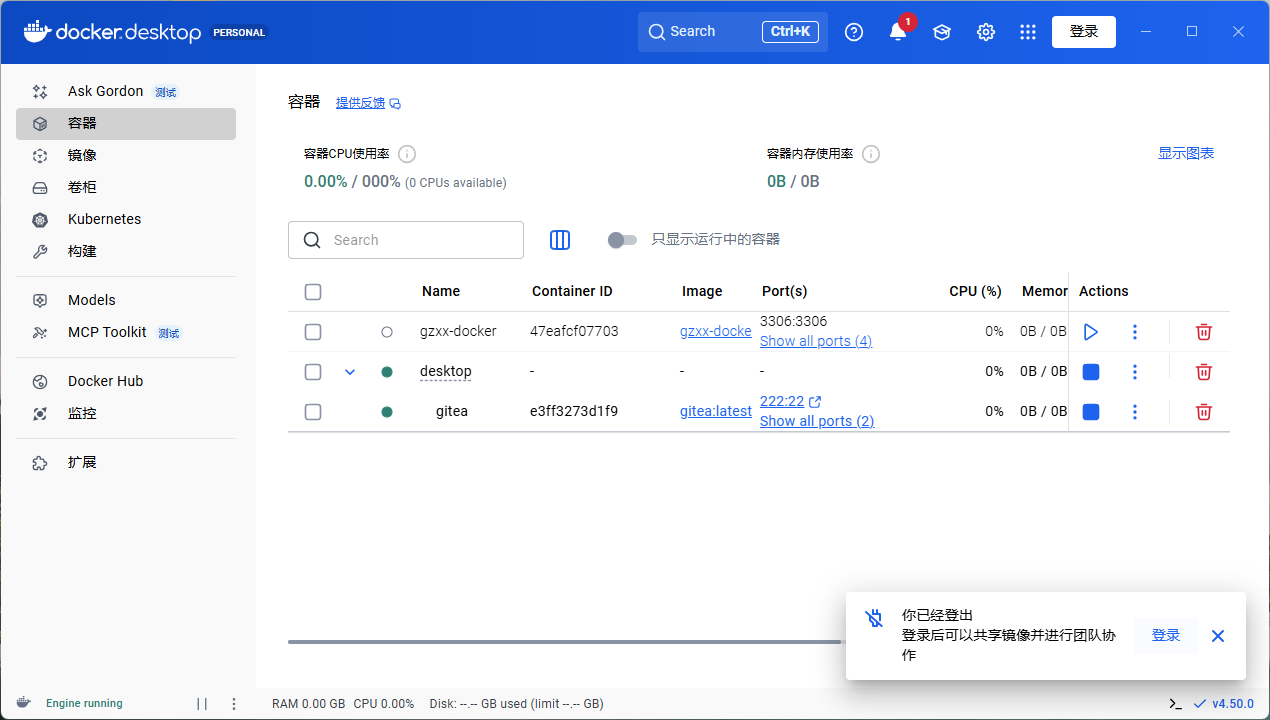1270x720 pixels.
Task: Click info icon beside 容器CPU使用率
Action: [x=407, y=154]
